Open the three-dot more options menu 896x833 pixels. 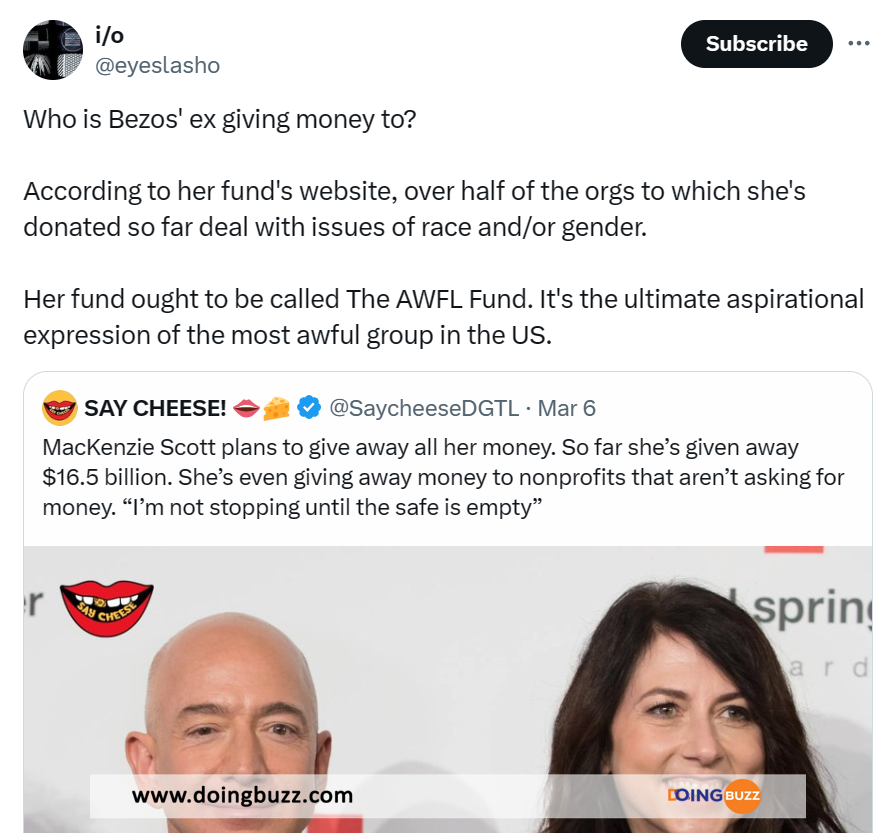[859, 43]
